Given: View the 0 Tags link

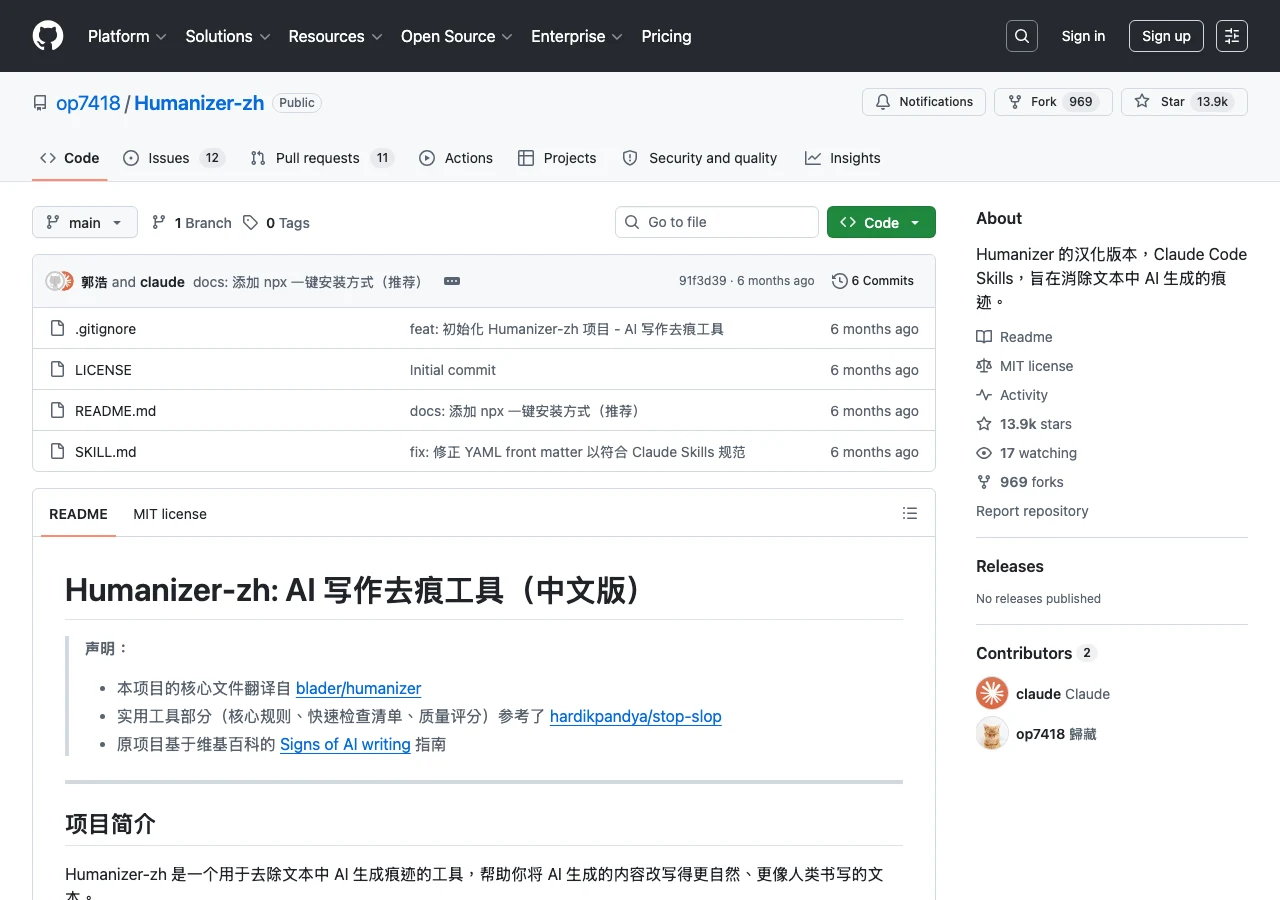Looking at the screenshot, I should click(277, 223).
